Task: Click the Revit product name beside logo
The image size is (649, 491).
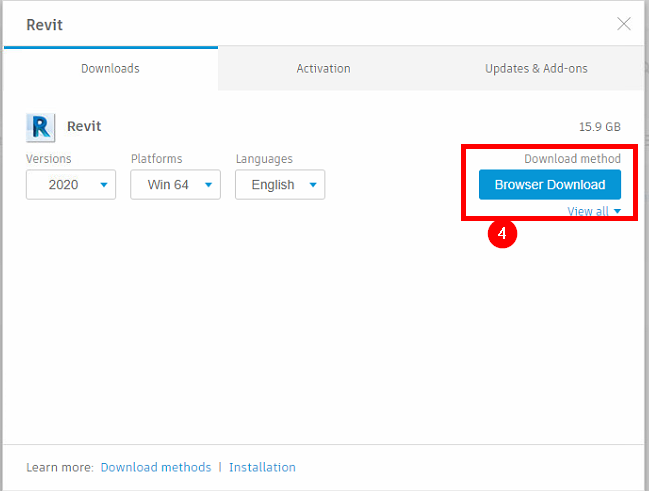Action: pos(84,126)
